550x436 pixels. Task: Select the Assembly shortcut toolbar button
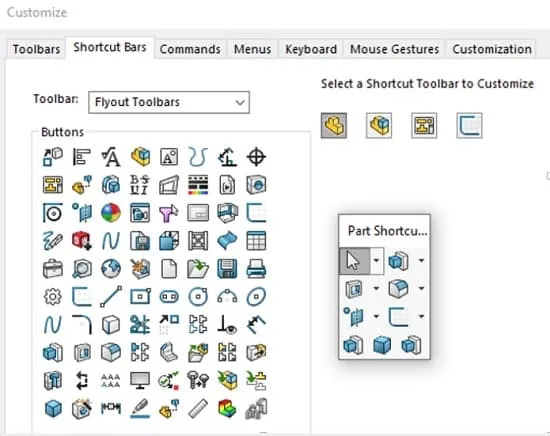pyautogui.click(x=379, y=125)
